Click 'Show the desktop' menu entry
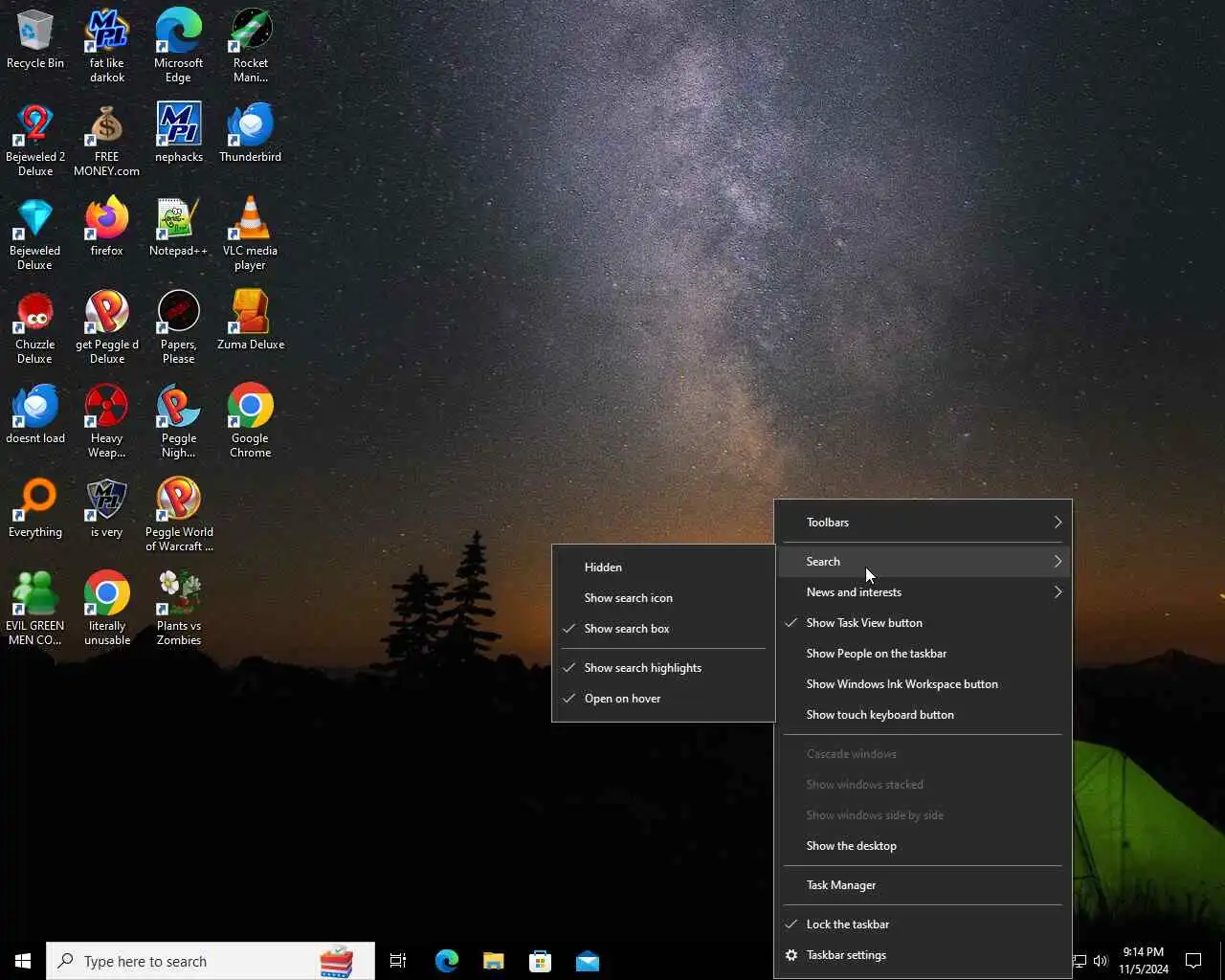Viewport: 1225px width, 980px height. click(x=923, y=846)
